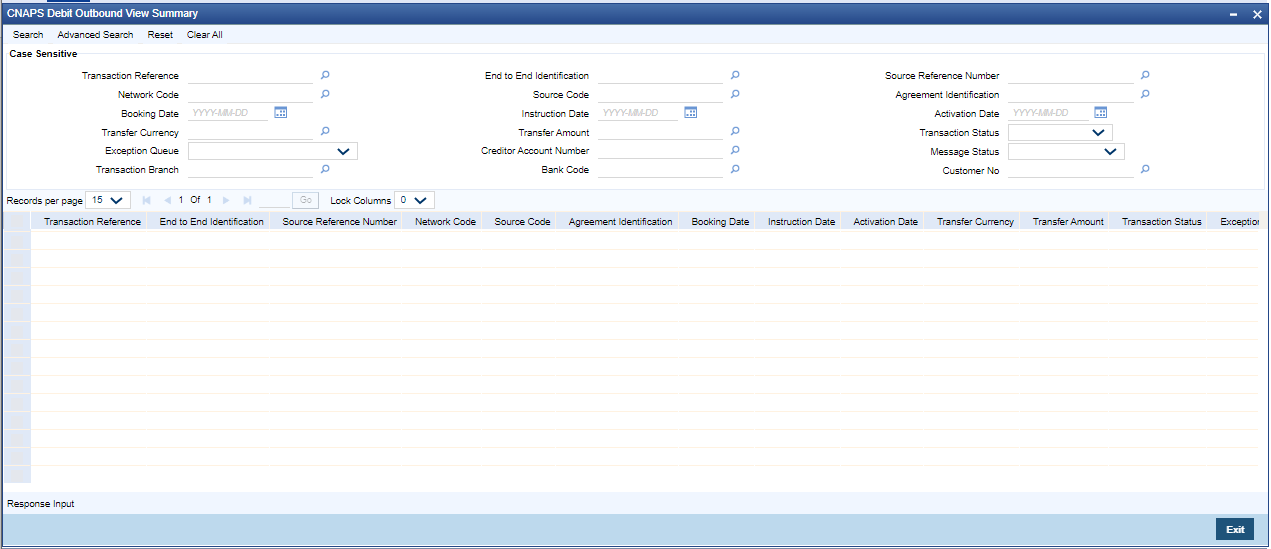This screenshot has height=549, width=1271.
Task: Click the Source Code input field
Action: coord(660,94)
